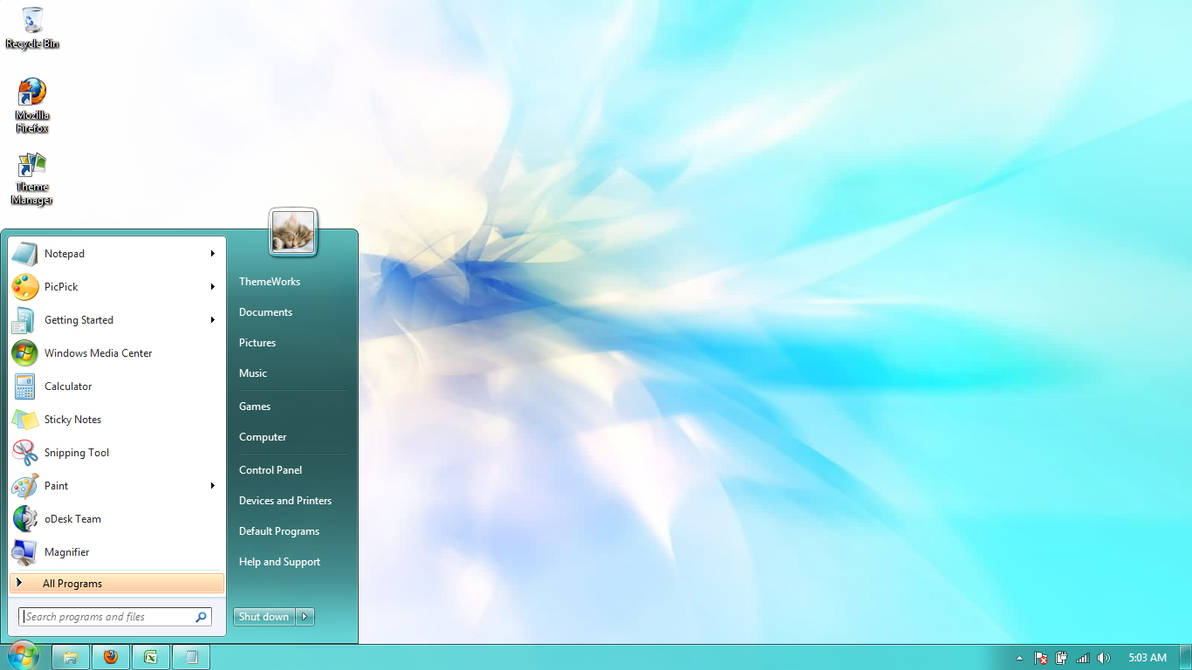1192x670 pixels.
Task: Click the Shut down button
Action: 262,617
